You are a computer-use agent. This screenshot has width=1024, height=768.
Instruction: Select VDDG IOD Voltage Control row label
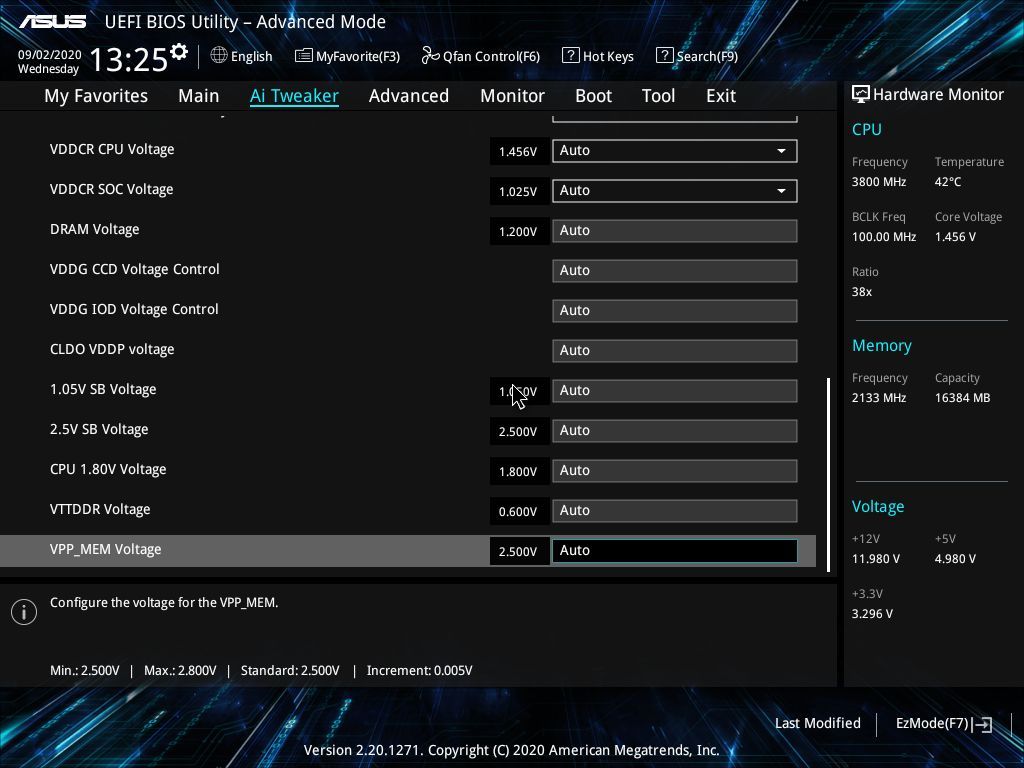tap(134, 309)
